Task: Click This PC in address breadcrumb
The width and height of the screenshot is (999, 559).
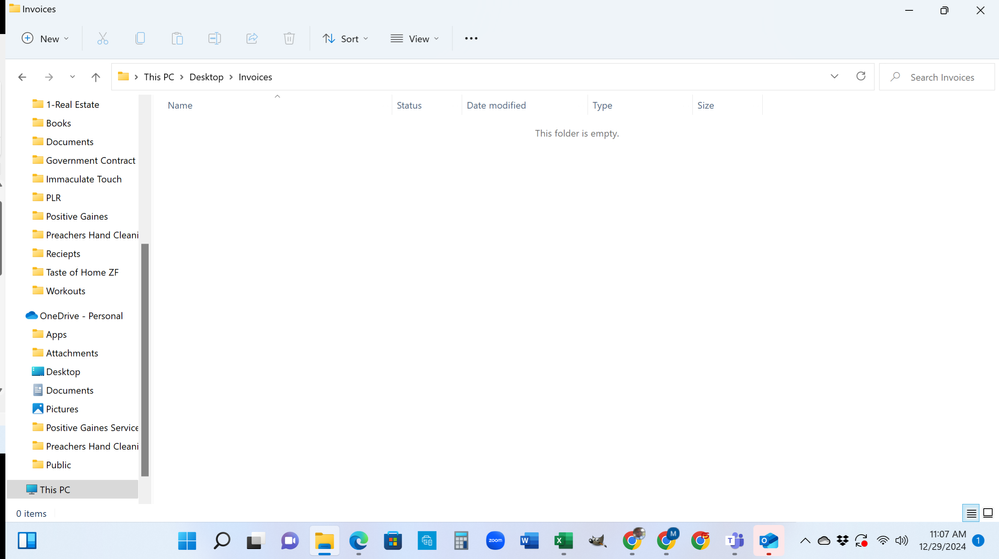Action: [x=159, y=77]
